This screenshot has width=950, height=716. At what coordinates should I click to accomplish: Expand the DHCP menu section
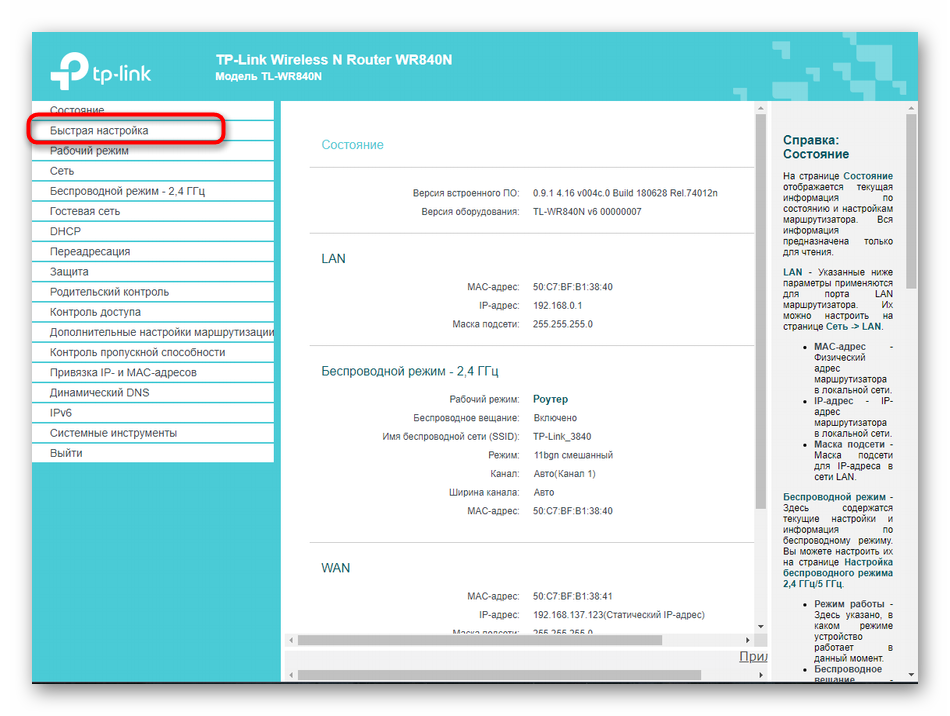65,231
